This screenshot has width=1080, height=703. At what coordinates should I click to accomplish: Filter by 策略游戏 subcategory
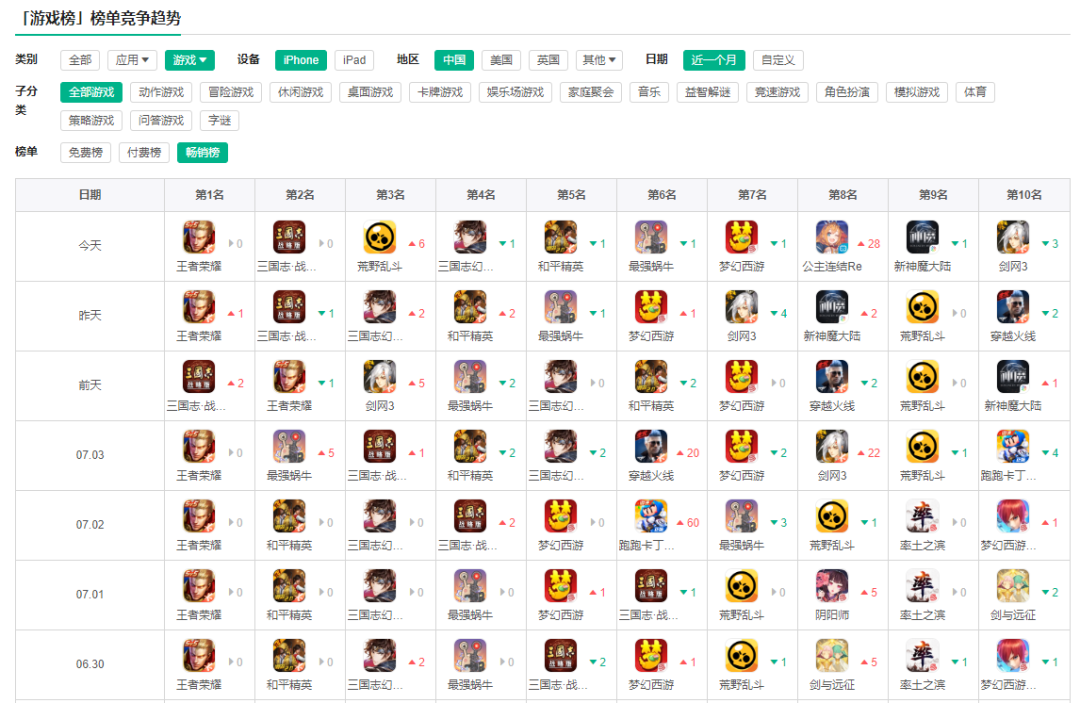click(x=92, y=120)
